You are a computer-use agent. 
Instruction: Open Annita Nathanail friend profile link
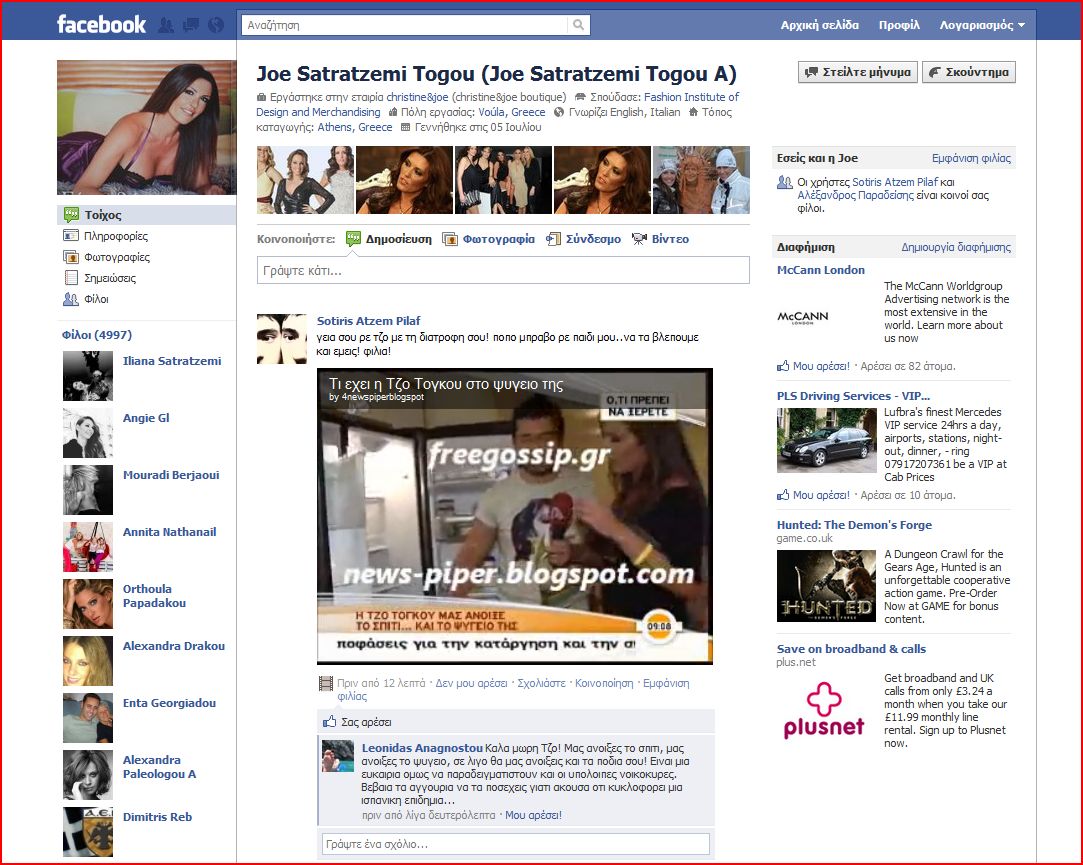(169, 532)
